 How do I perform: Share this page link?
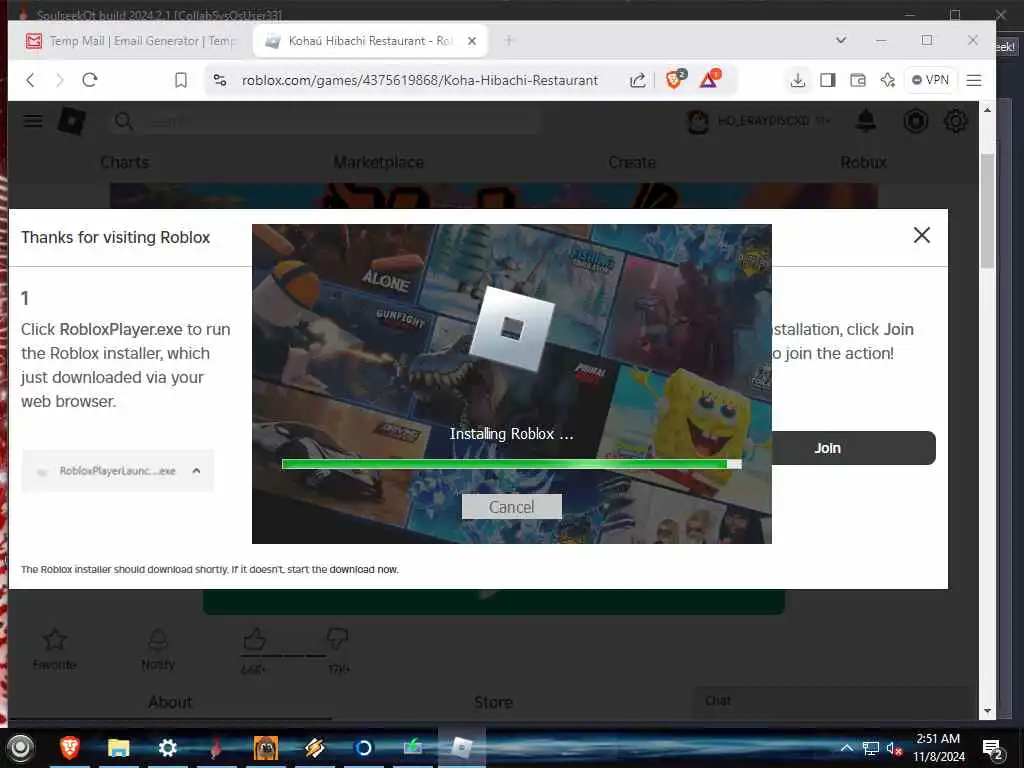pos(637,80)
